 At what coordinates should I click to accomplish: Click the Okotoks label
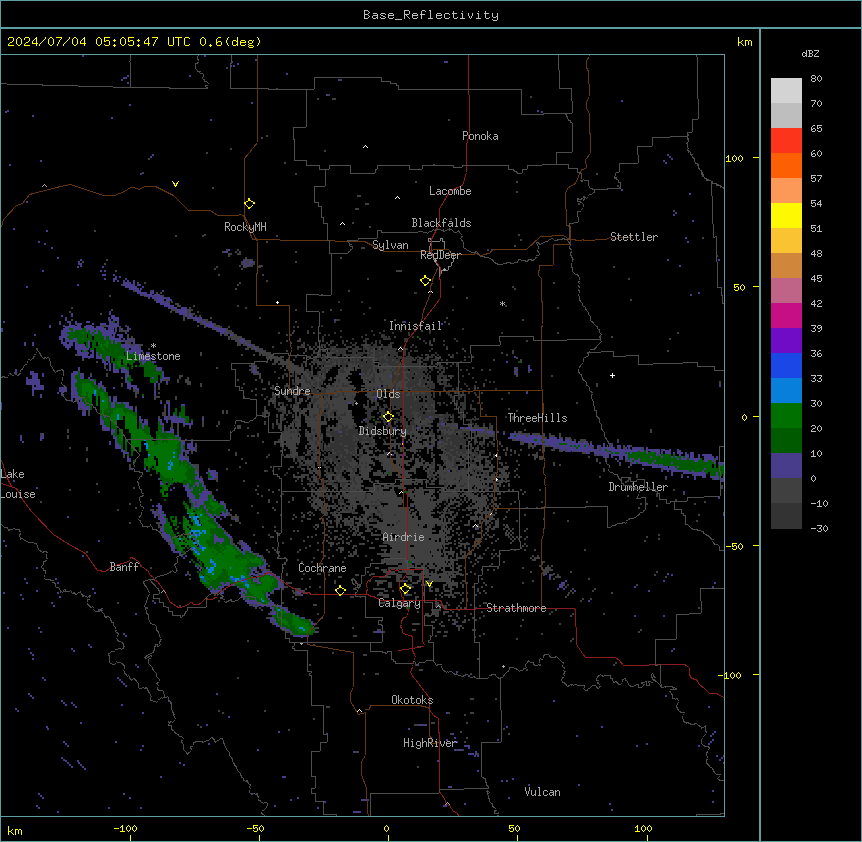[412, 700]
